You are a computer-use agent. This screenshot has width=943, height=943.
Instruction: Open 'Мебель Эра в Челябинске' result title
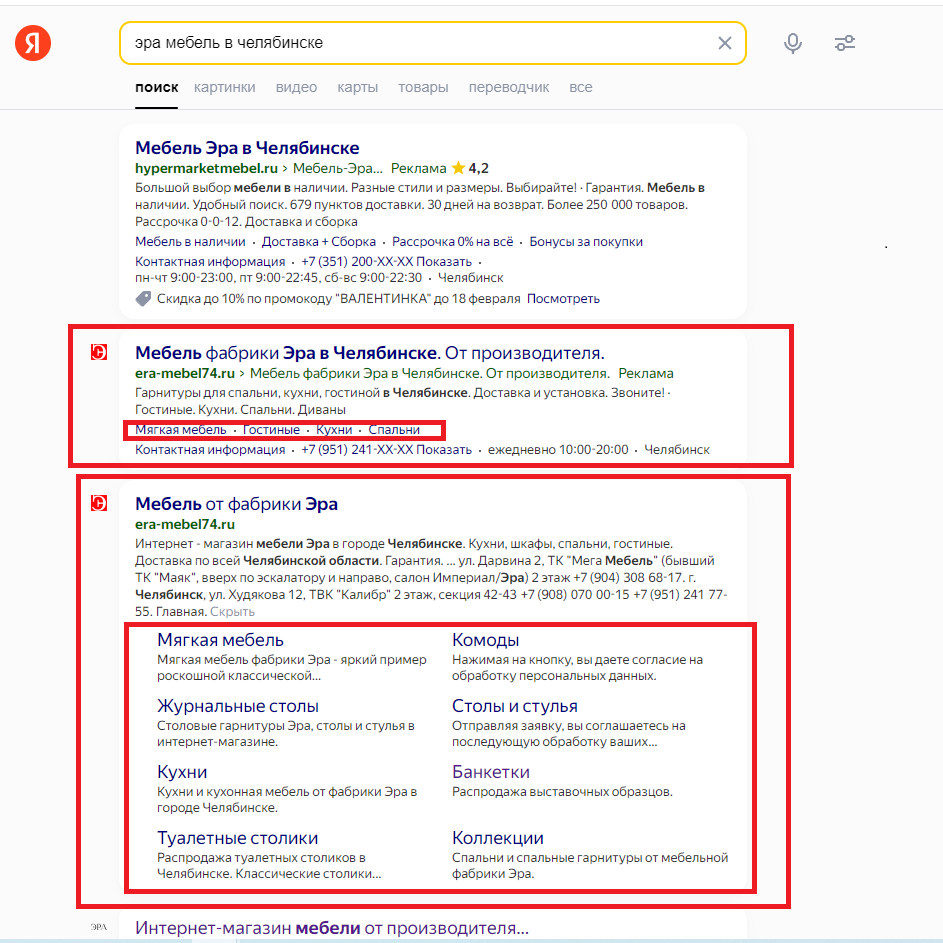coord(247,147)
